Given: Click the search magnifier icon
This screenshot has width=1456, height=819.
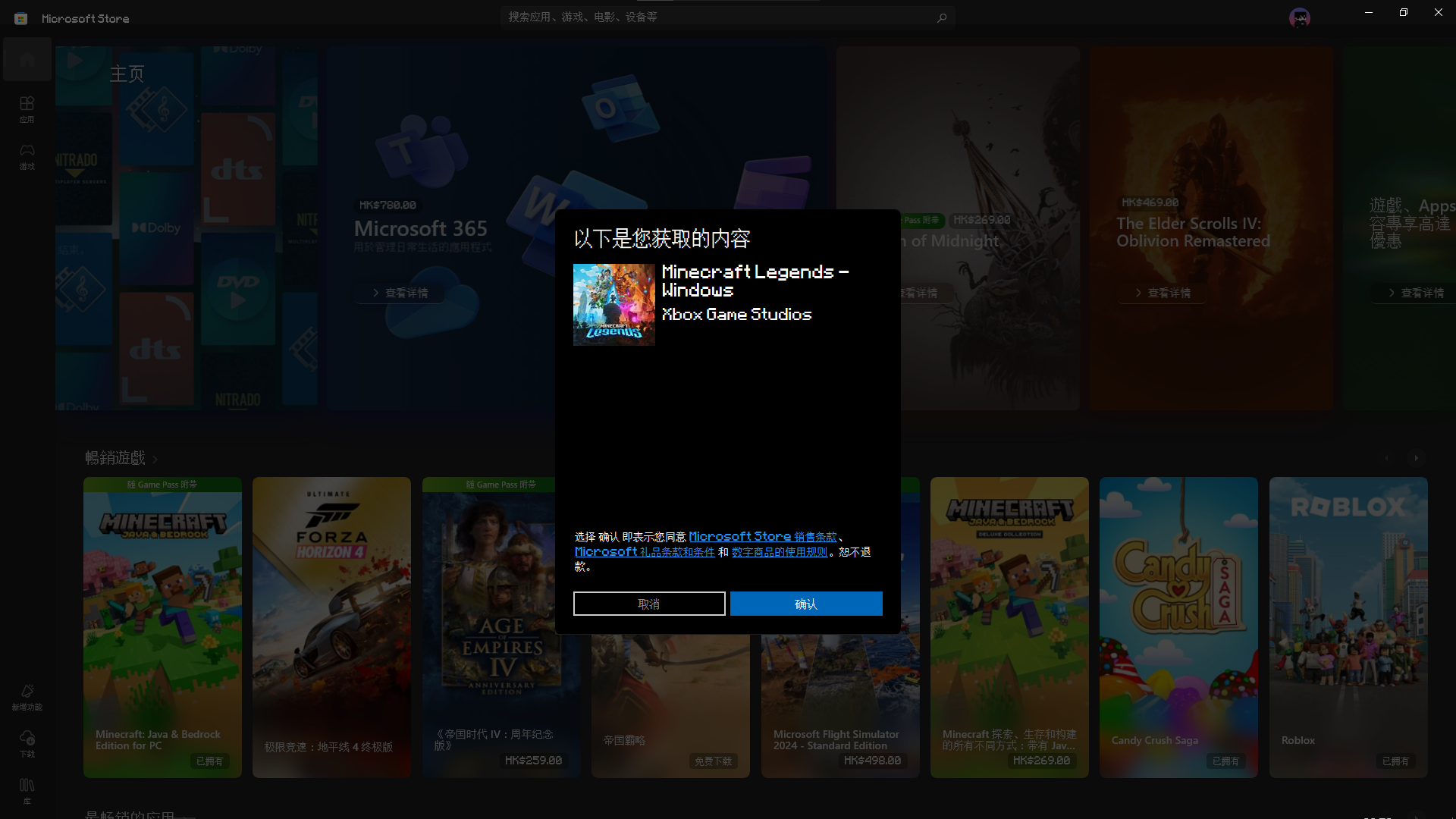Looking at the screenshot, I should (942, 17).
